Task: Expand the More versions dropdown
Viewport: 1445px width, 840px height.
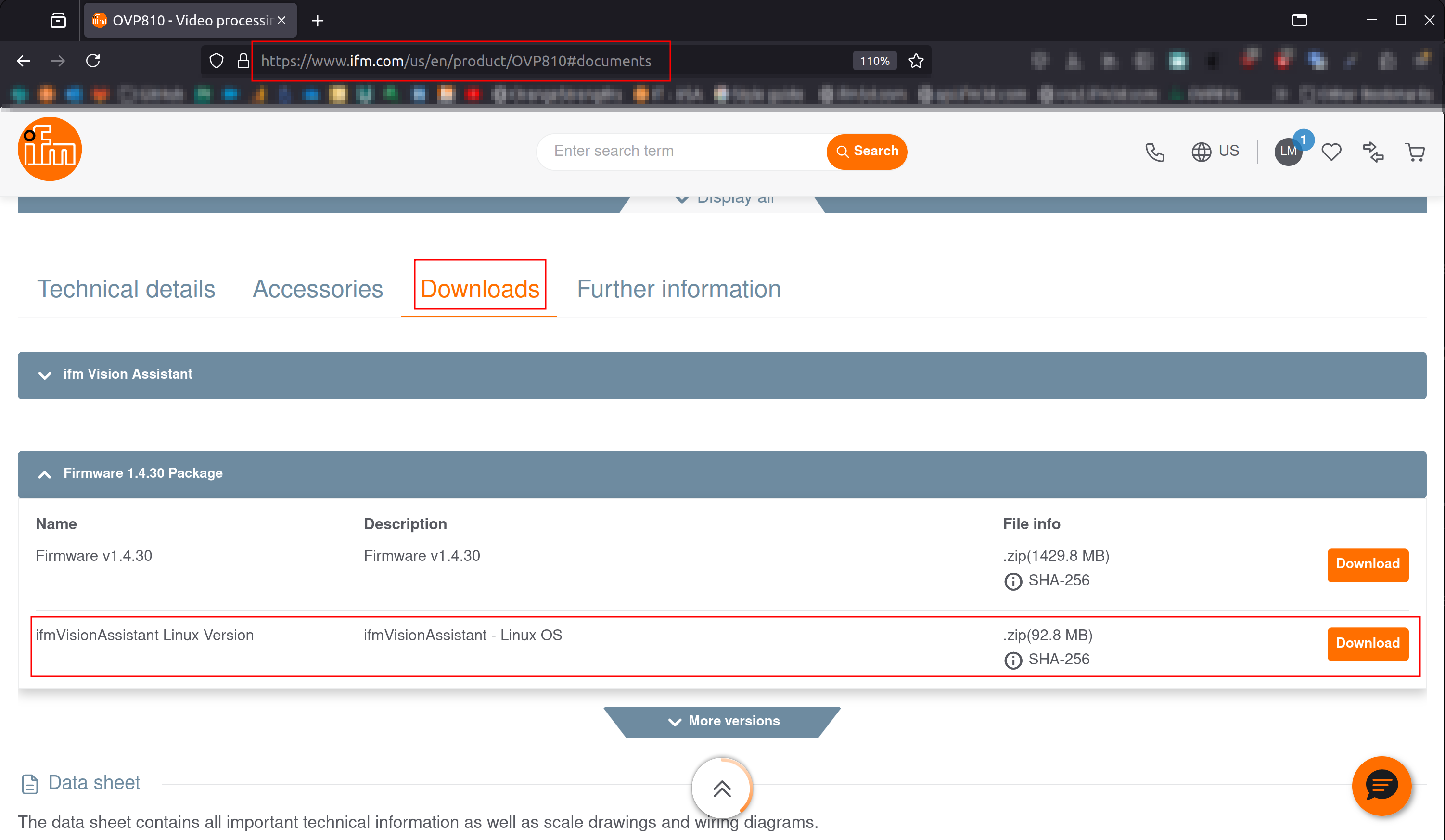Action: point(722,720)
